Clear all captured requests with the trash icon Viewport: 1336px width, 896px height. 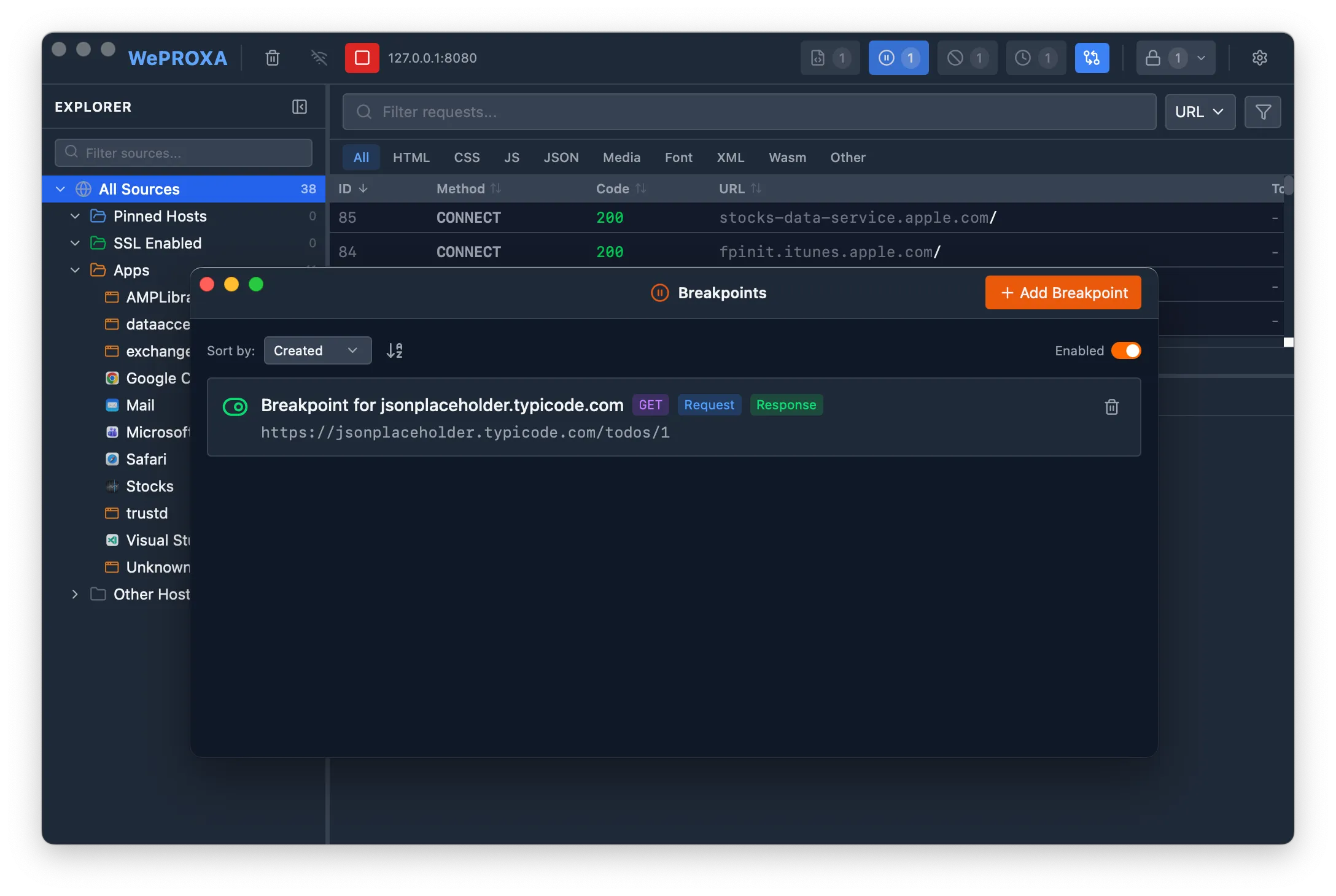coord(273,58)
